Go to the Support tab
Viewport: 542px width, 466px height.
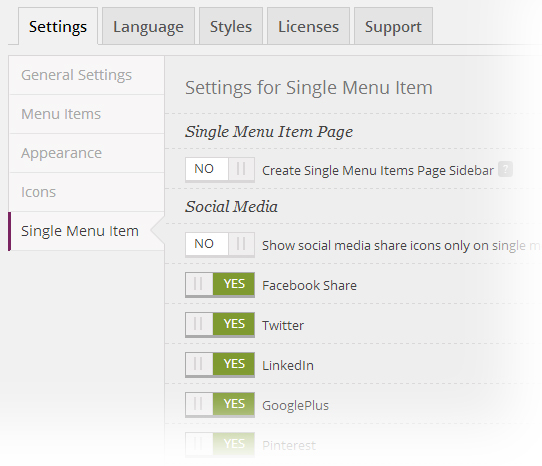[x=393, y=26]
